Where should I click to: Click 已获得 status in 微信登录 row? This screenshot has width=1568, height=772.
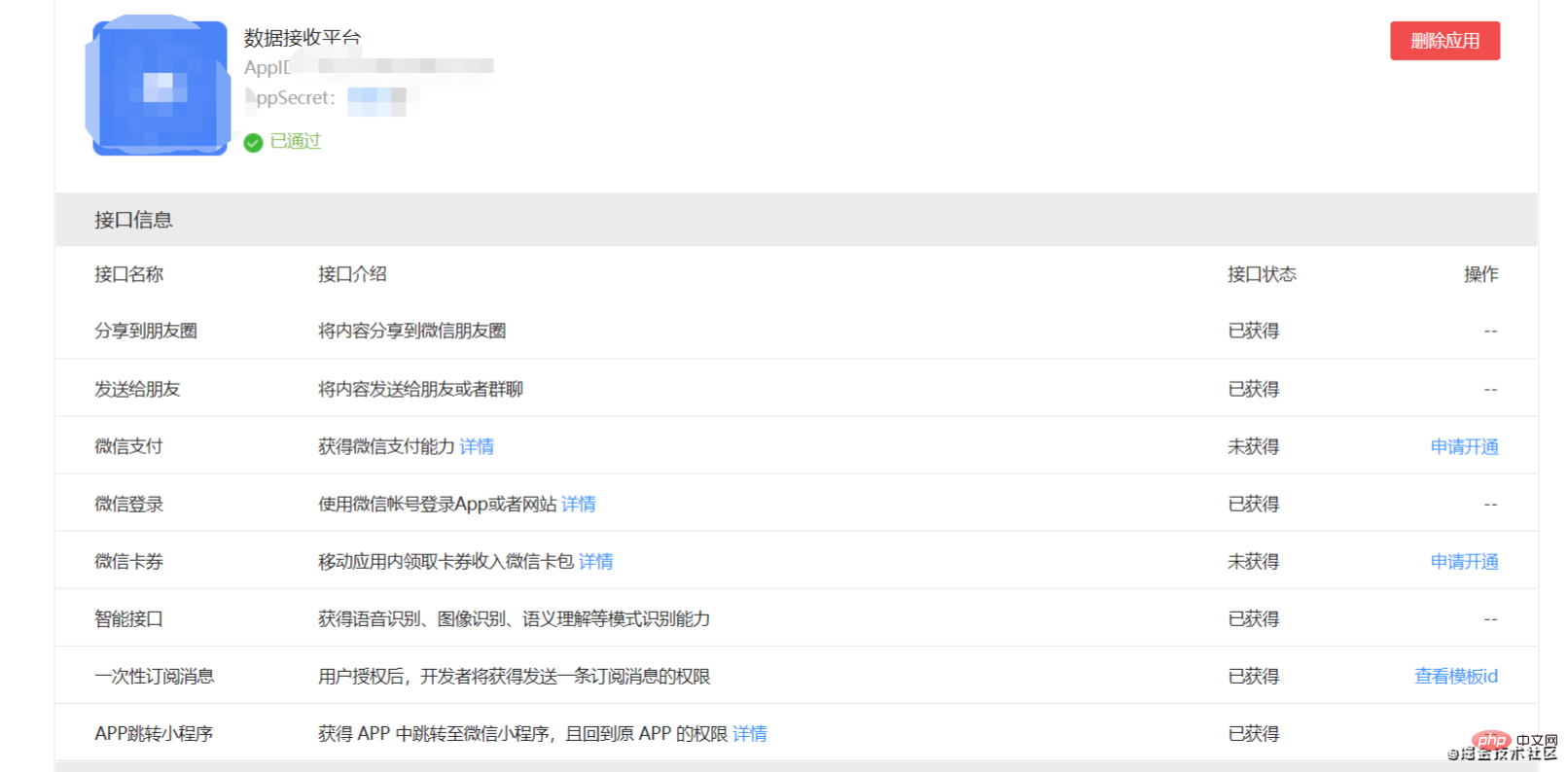[x=1254, y=504]
